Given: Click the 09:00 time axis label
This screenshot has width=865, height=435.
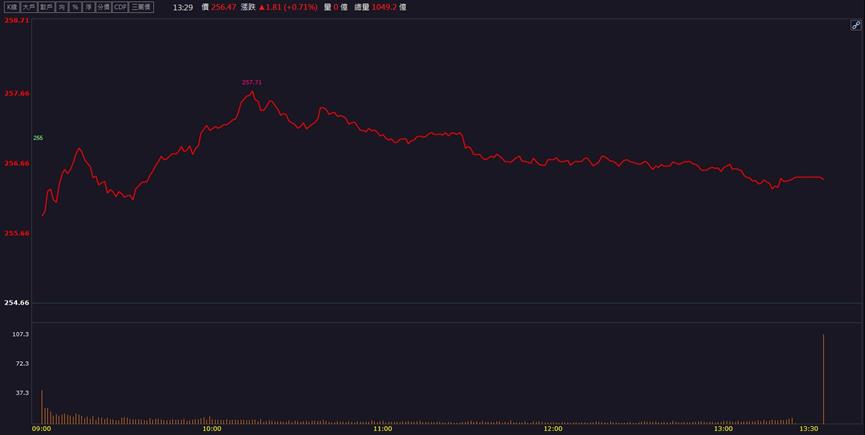Looking at the screenshot, I should click(41, 429).
